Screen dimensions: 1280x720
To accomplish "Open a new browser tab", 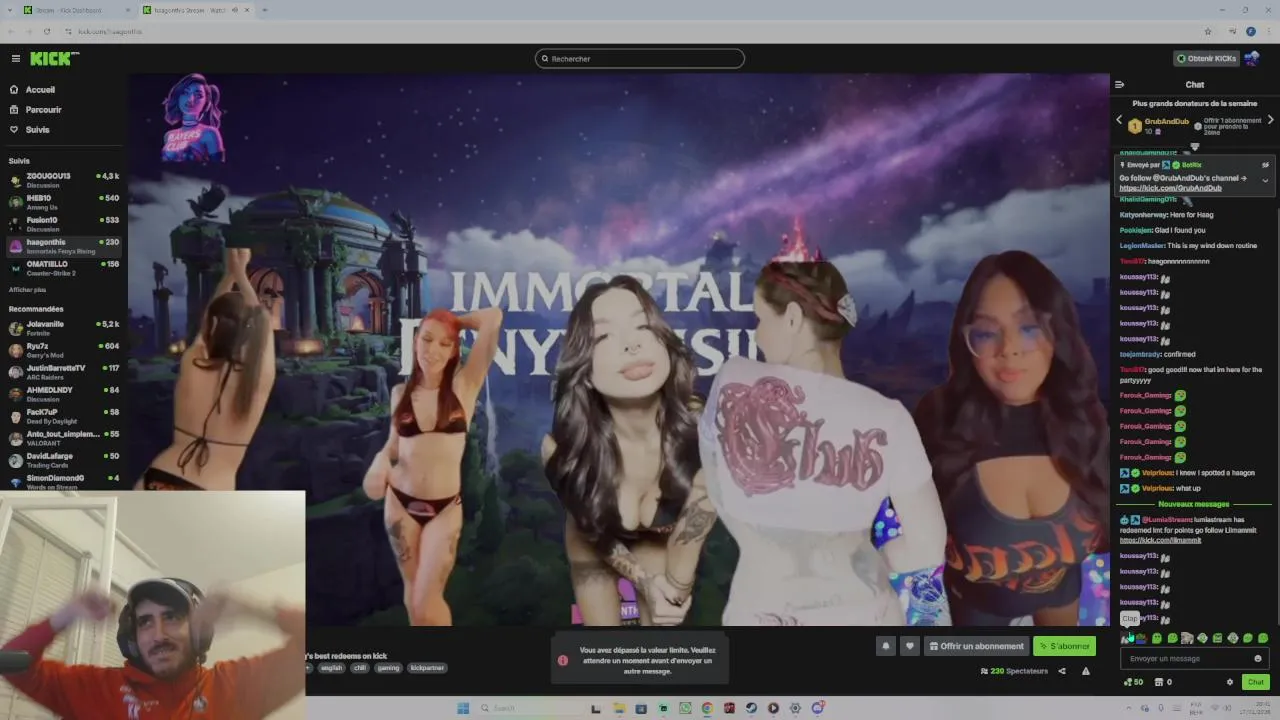I will pyautogui.click(x=264, y=10).
